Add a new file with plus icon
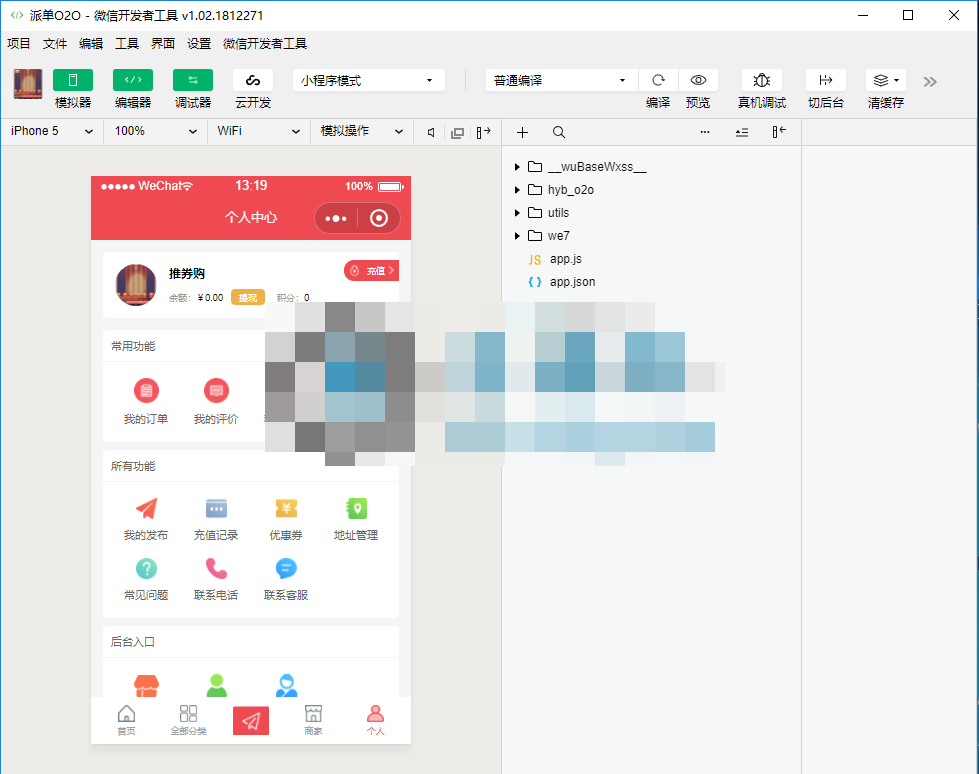This screenshot has width=979, height=774. pos(523,132)
